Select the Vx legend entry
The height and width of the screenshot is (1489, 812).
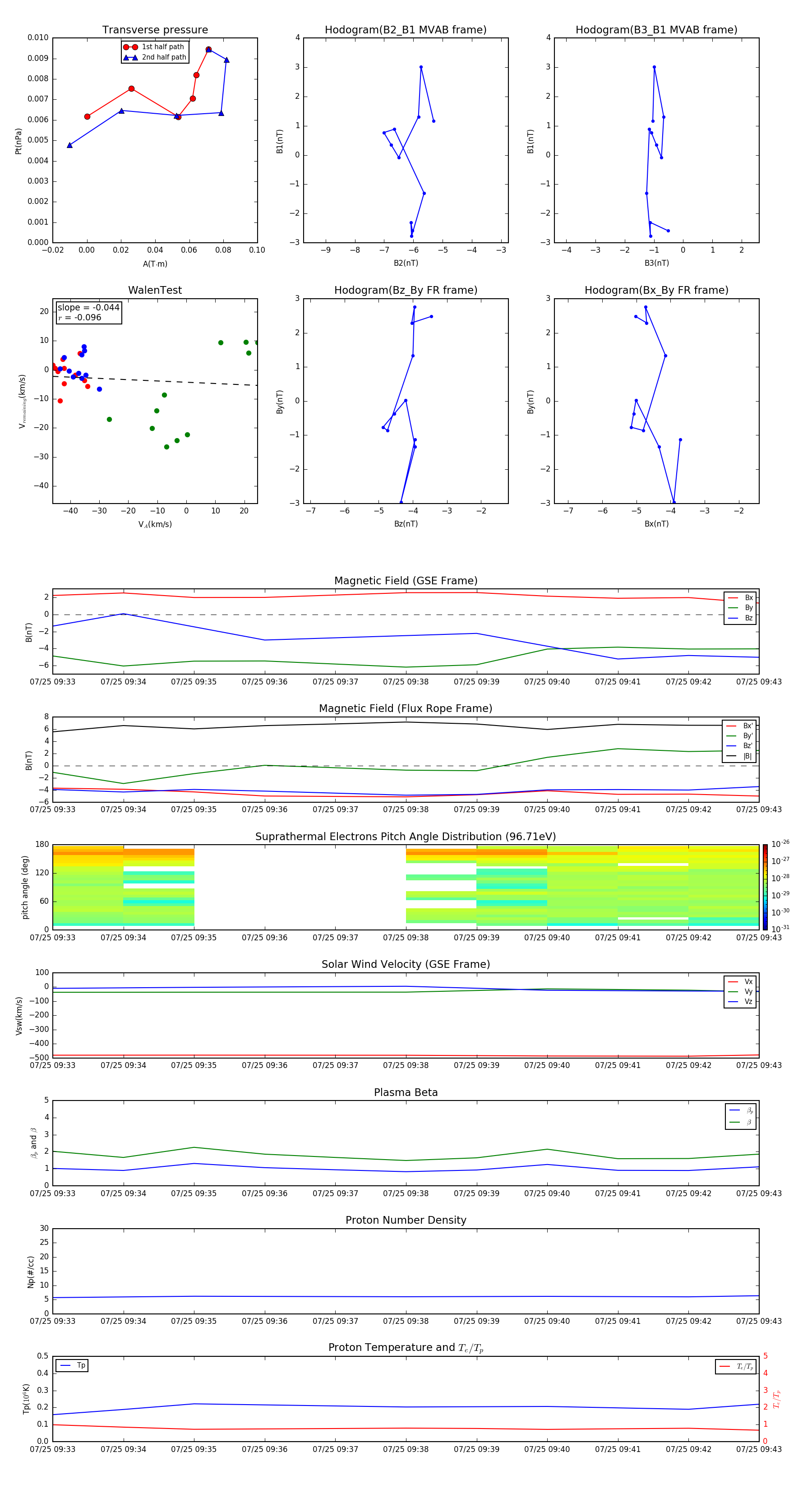tap(740, 982)
